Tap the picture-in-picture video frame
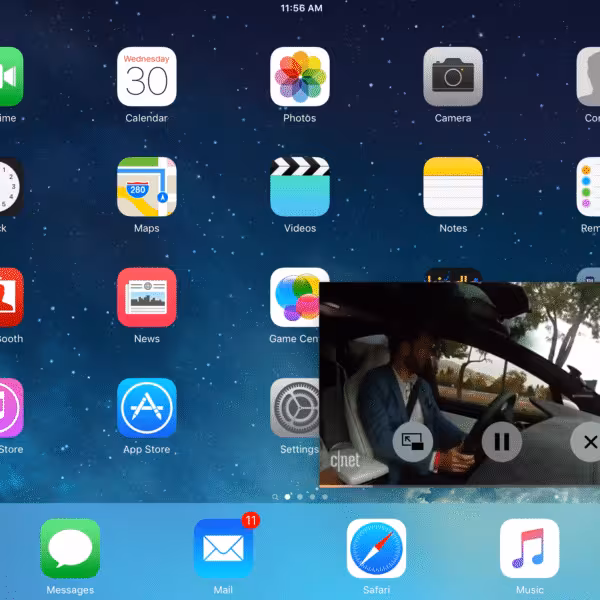 tap(460, 385)
